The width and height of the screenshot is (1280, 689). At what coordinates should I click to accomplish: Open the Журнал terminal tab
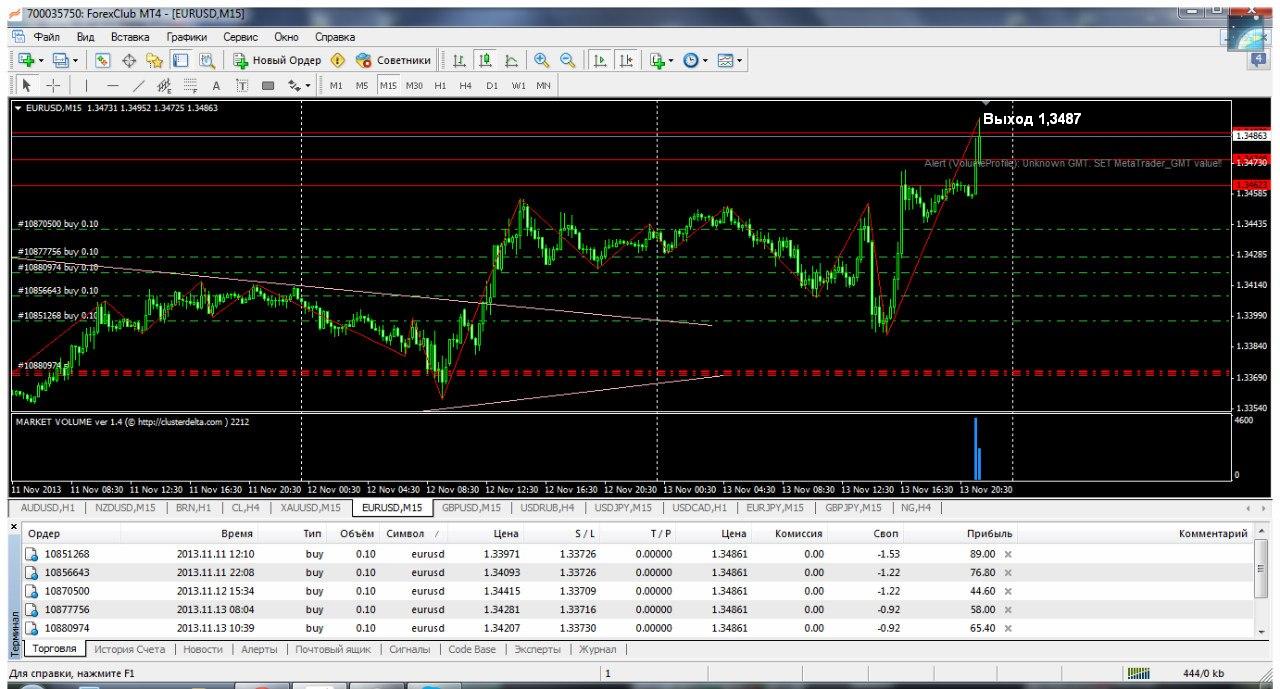(x=598, y=649)
